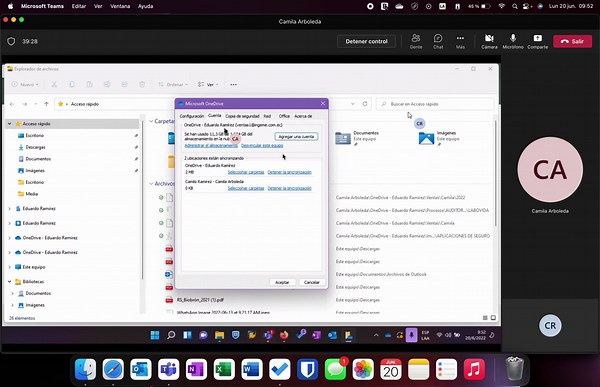The width and height of the screenshot is (600, 387).
Task: Select Descargas in the navigation pane
Action: point(35,147)
